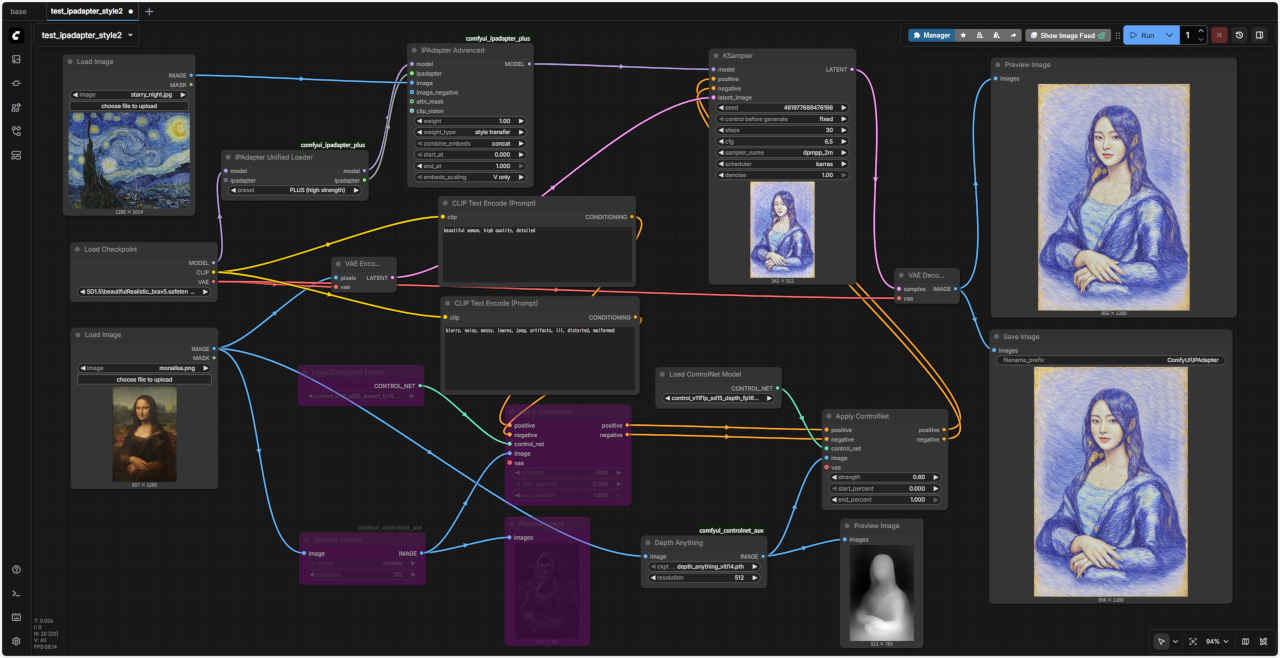1280x658 pixels.
Task: Open the 94% zoom level dropdown
Action: (x=1218, y=641)
